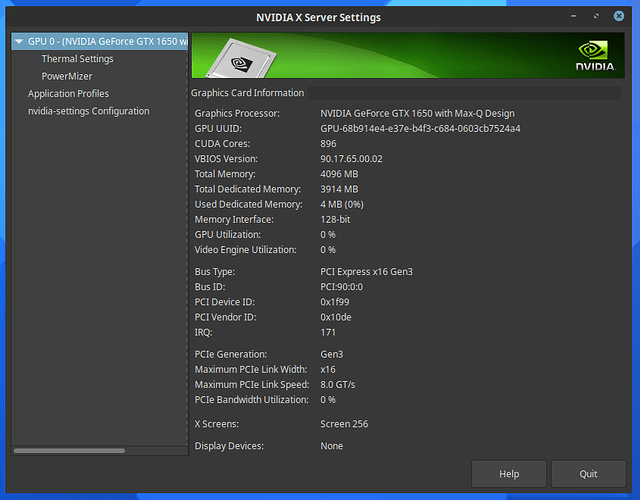The image size is (640, 500).
Task: Click the Bus ID value PCI:90:0:0
Action: pos(341,287)
